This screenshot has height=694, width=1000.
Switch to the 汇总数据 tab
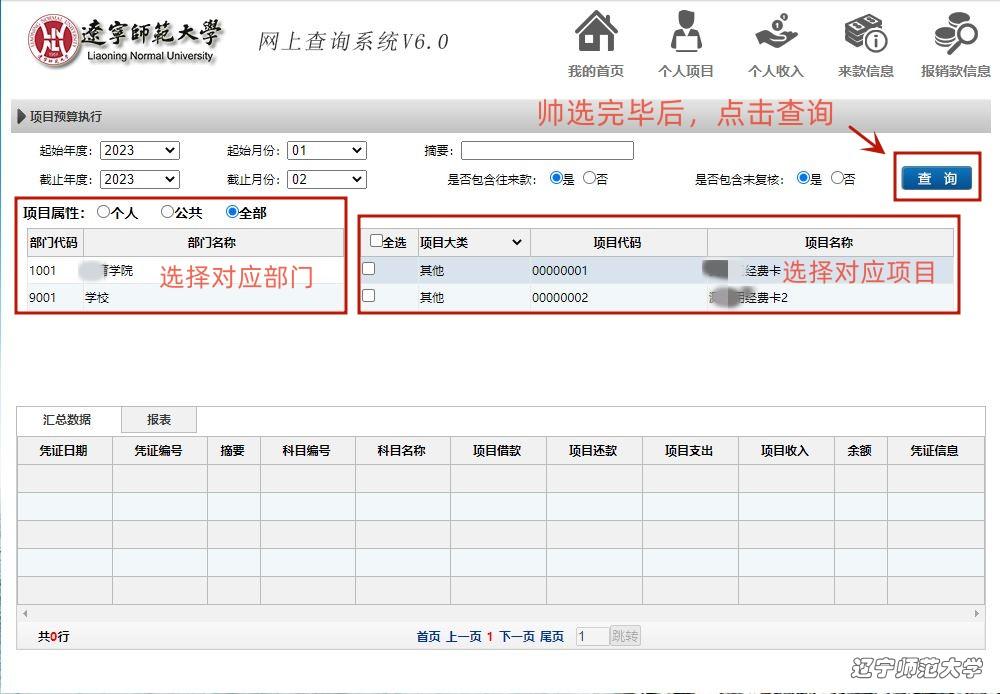coord(67,420)
